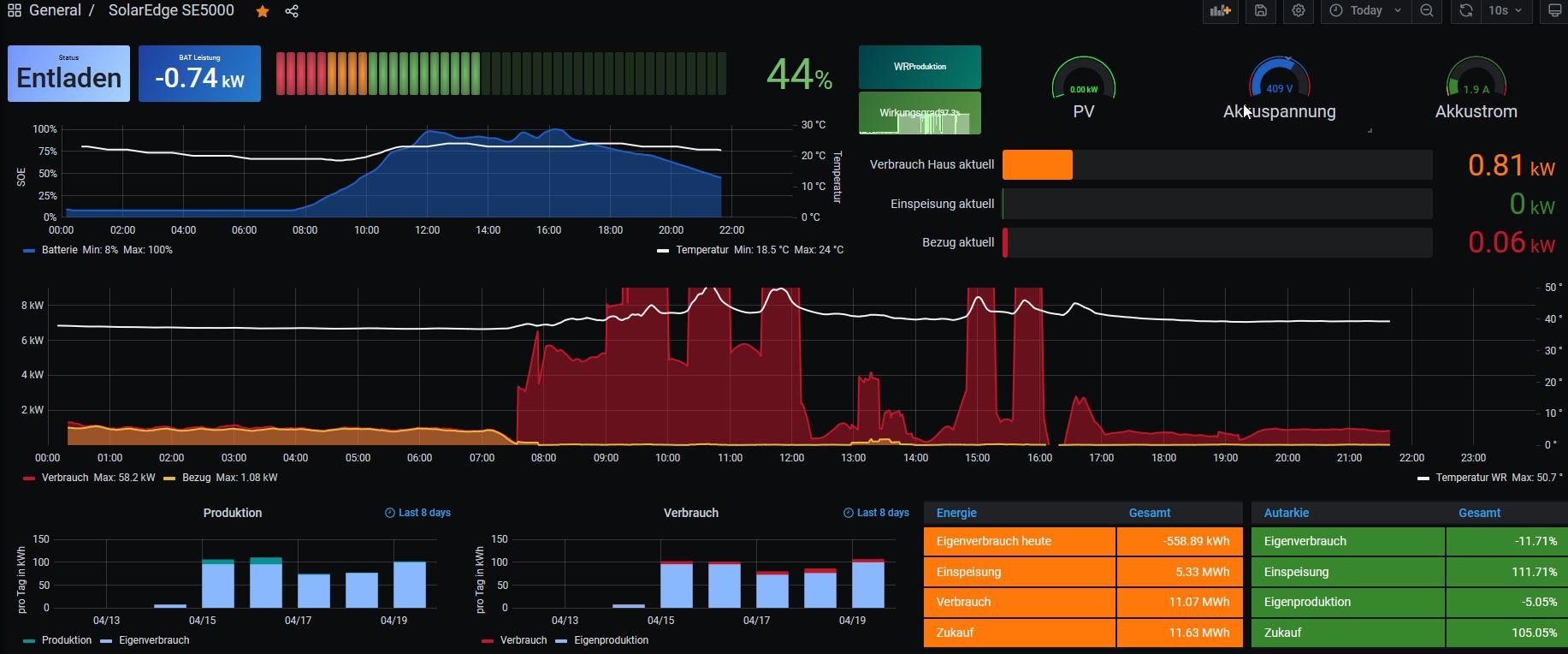
Task: Toggle Batterie series in legend
Action: 59,250
